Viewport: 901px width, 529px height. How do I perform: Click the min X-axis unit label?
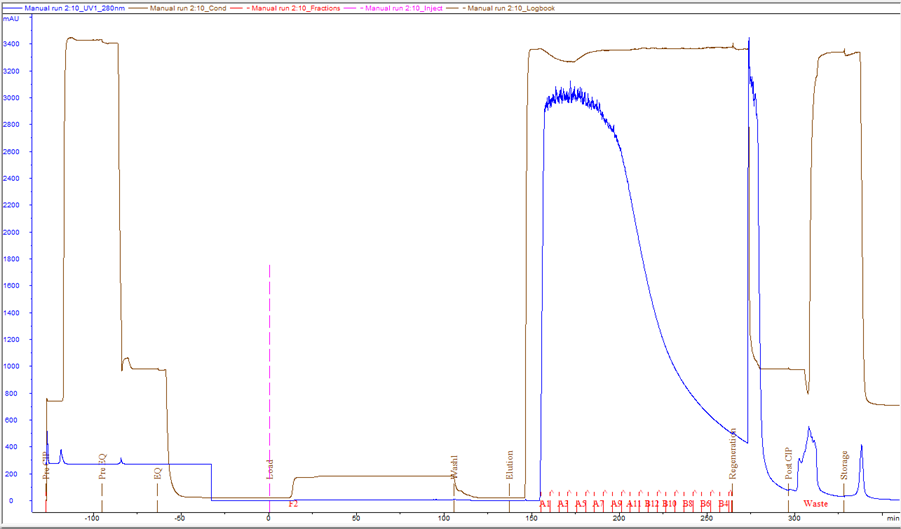pos(891,519)
